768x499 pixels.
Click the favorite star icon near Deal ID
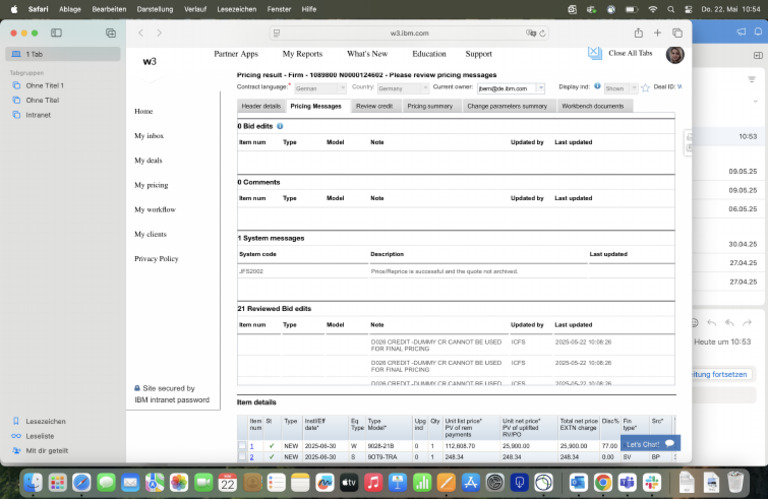646,88
